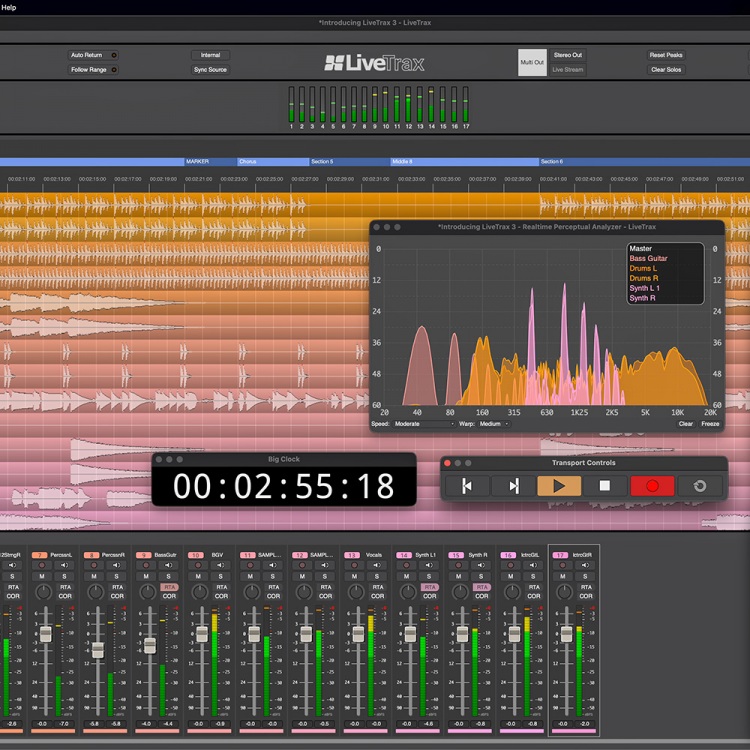Open the Speed dropdown set to Moderate
Screen dimensions: 750x750
pos(424,424)
